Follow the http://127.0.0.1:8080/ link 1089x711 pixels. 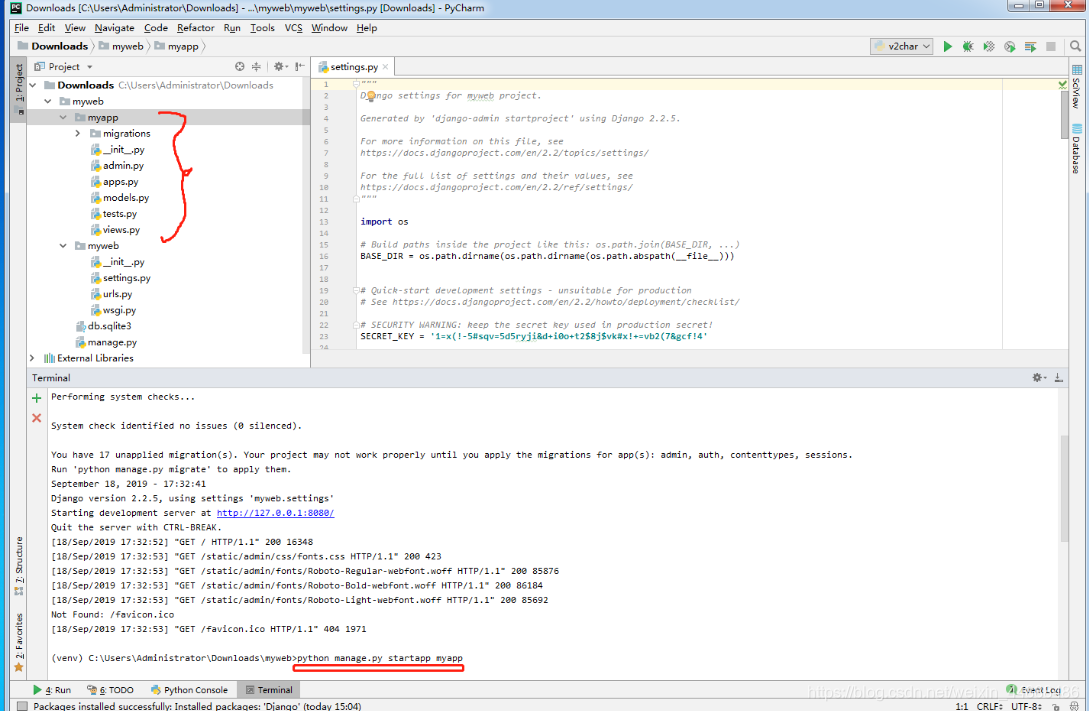275,513
